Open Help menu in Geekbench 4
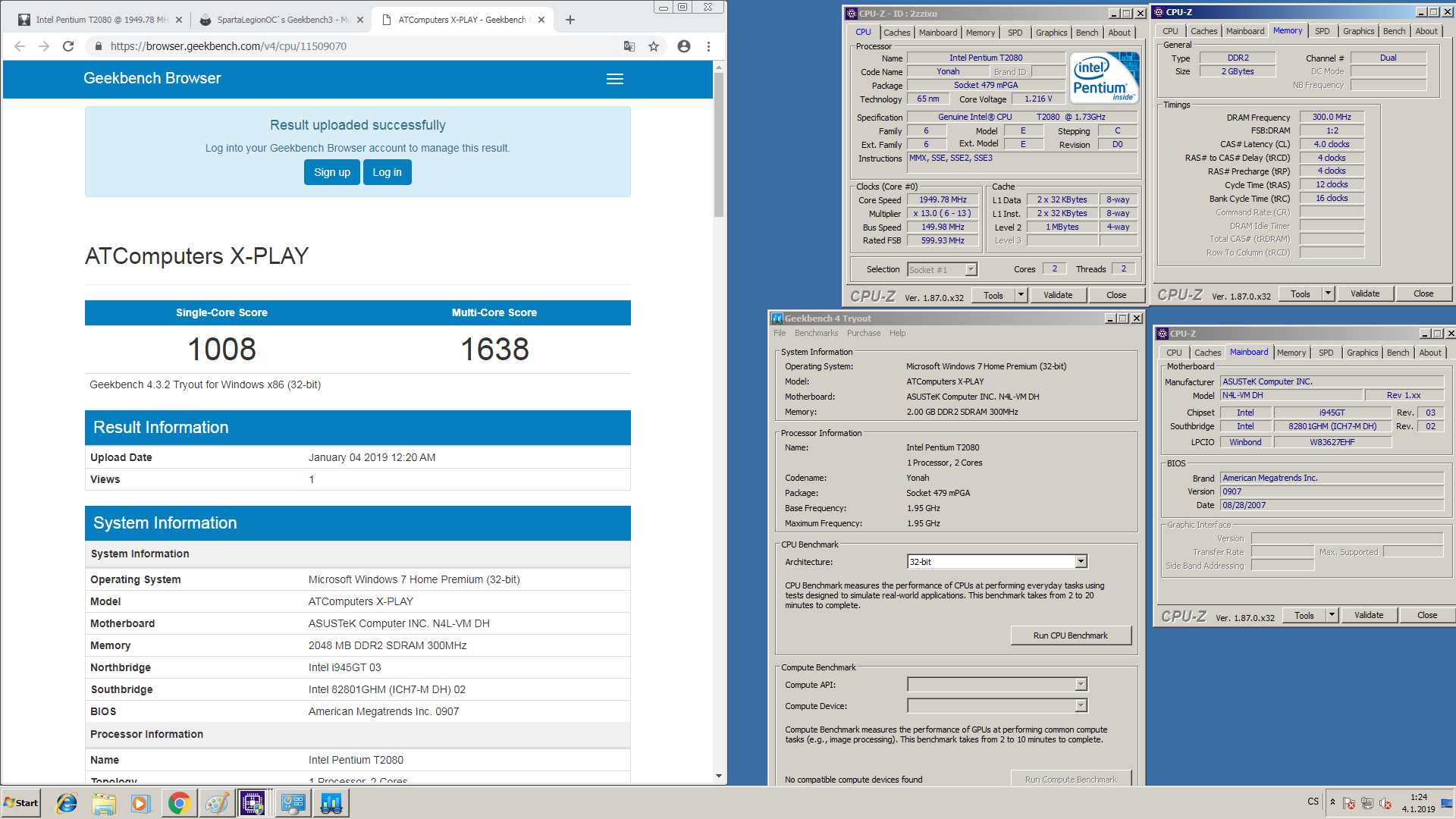 (898, 333)
